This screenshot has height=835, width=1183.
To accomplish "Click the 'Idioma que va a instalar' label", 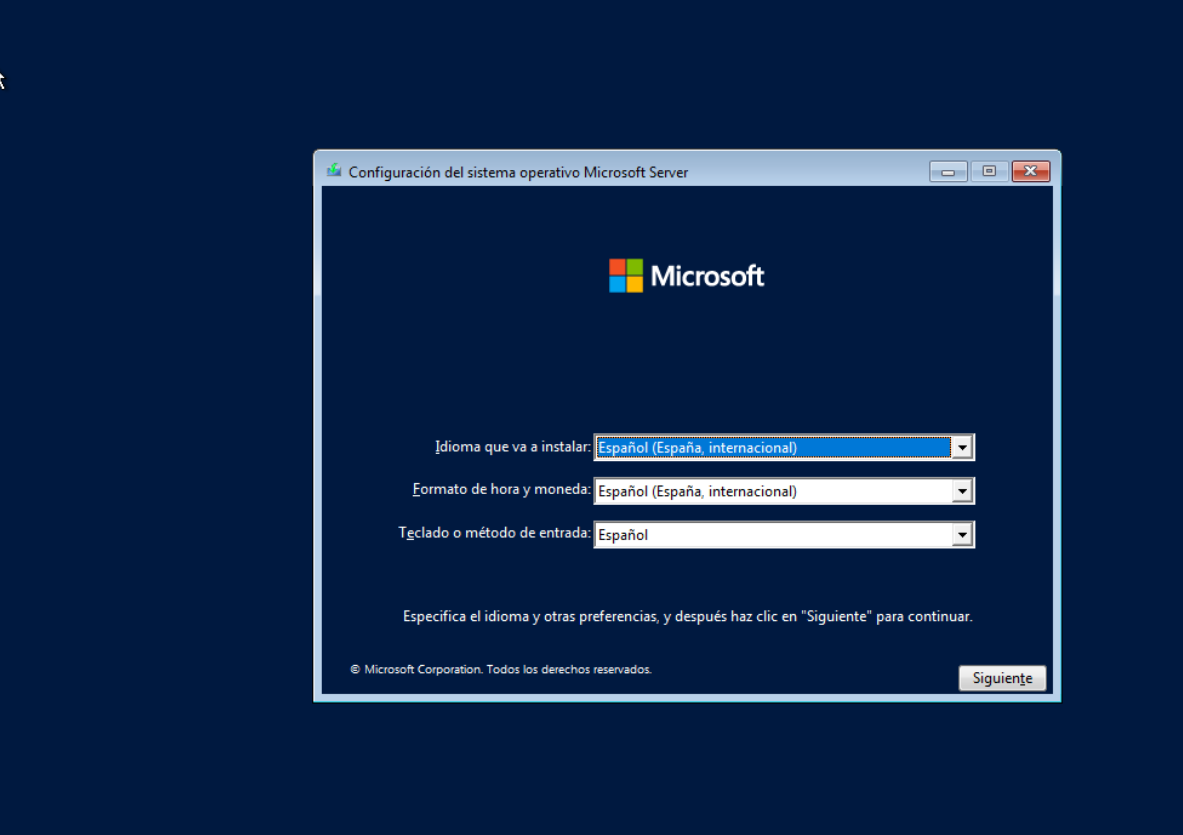I will click(x=513, y=447).
